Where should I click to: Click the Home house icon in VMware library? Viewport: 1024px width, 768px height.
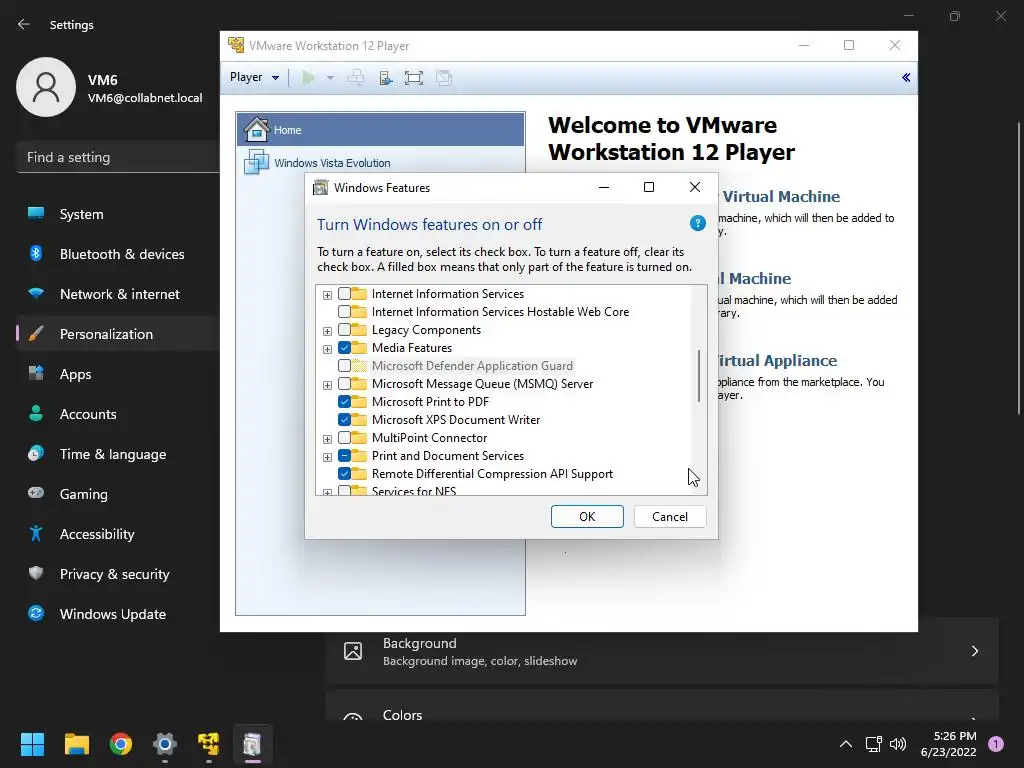pos(257,129)
